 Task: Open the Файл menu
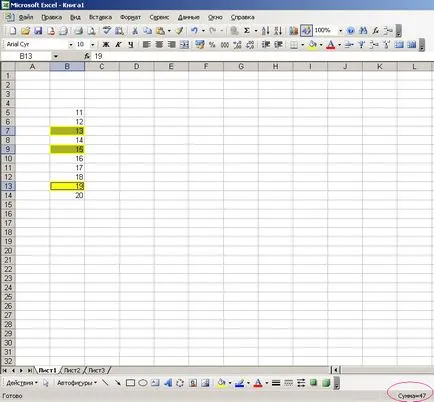pos(26,17)
